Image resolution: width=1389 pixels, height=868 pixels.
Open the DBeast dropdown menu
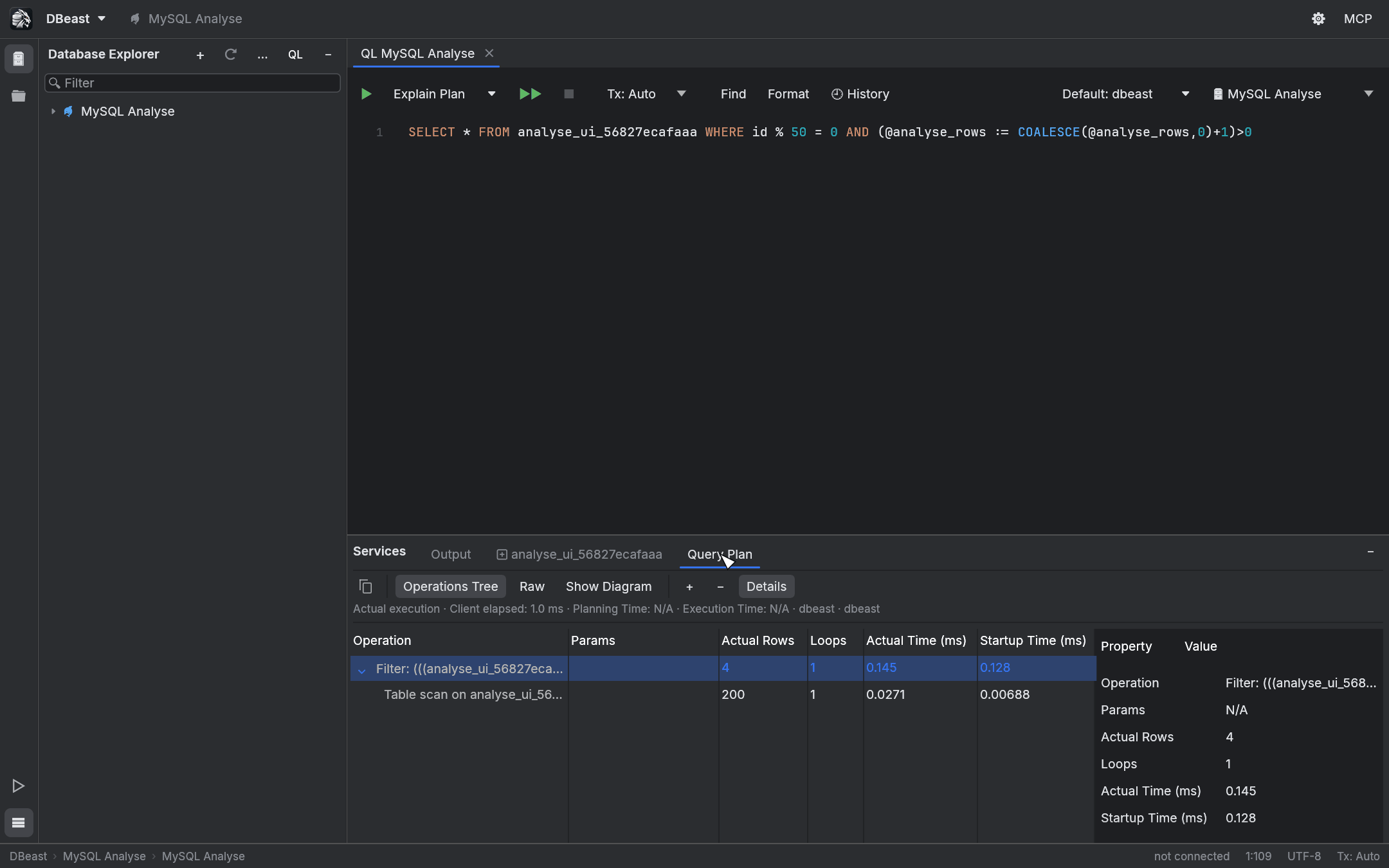(76, 19)
